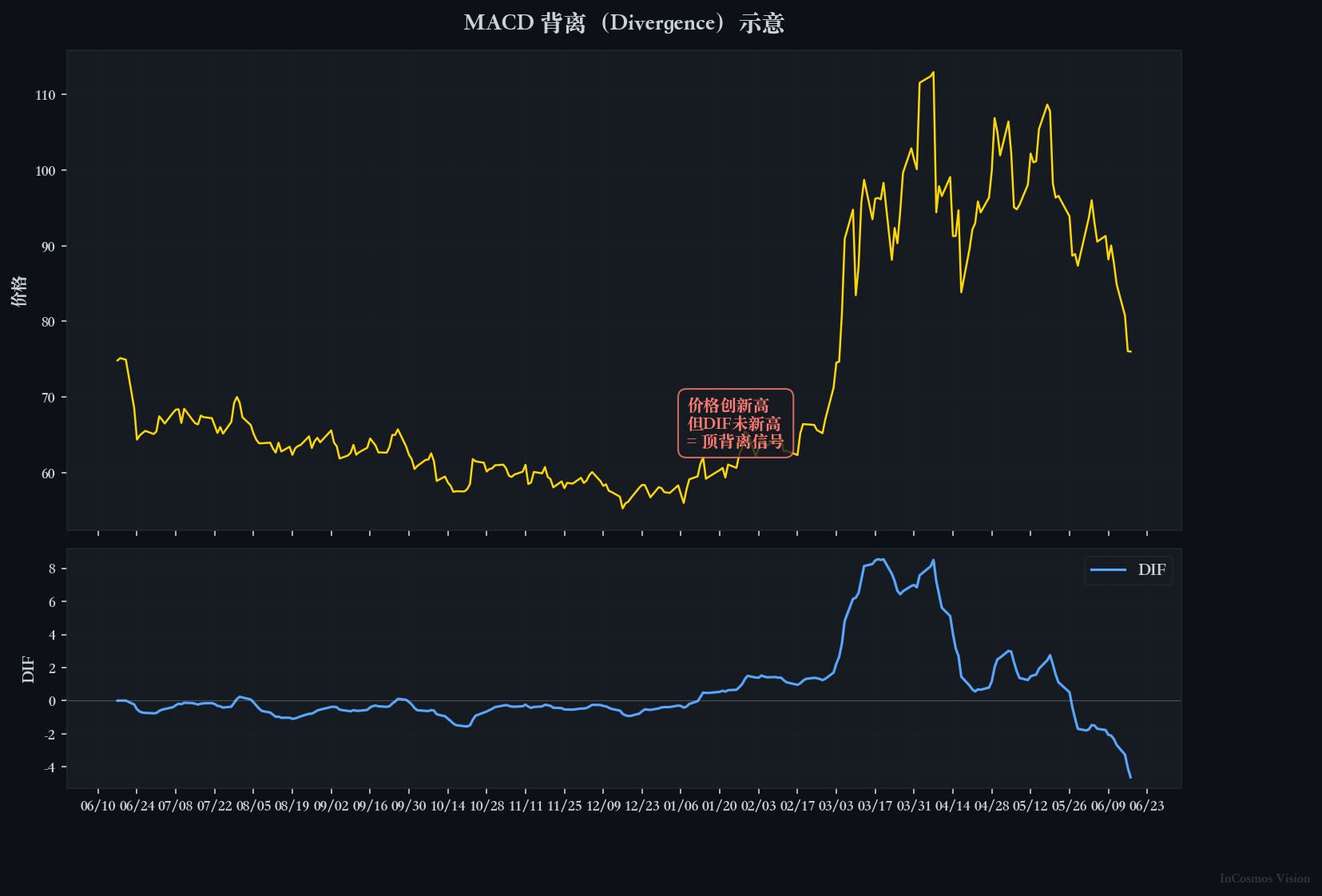
Task: Click the date label "06/10"
Action: [98, 806]
